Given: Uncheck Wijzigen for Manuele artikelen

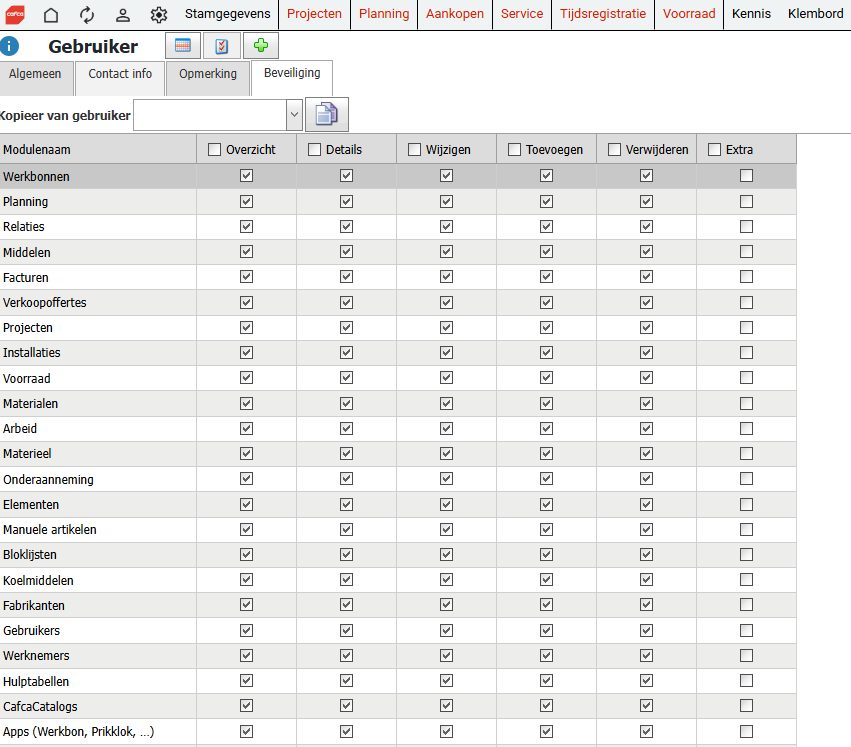Looking at the screenshot, I should (447, 530).
